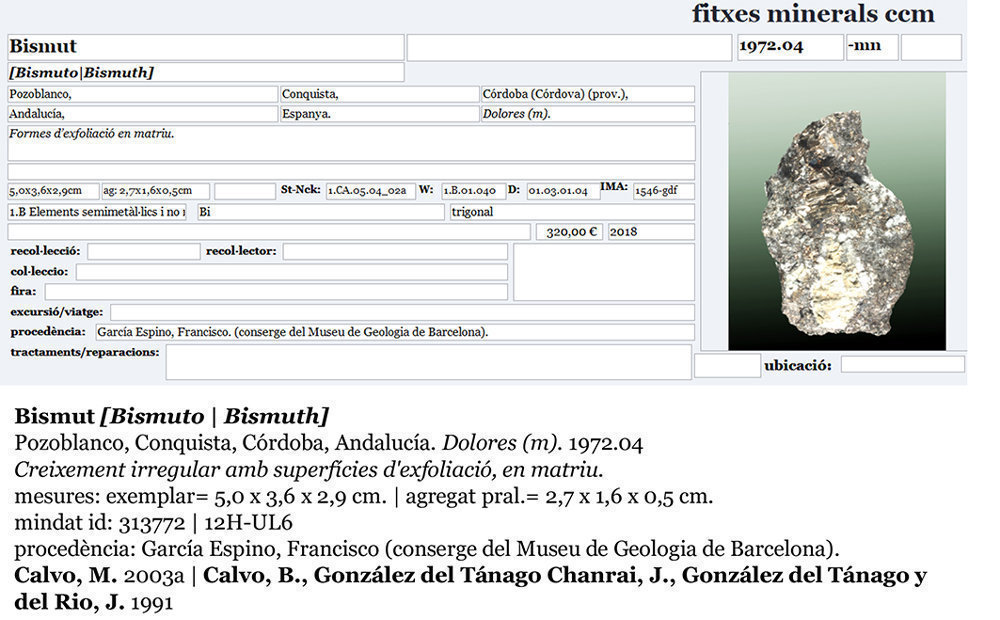
Task: Click the specimen size field 5,0x3,6x2,9cm
Action: [54, 191]
